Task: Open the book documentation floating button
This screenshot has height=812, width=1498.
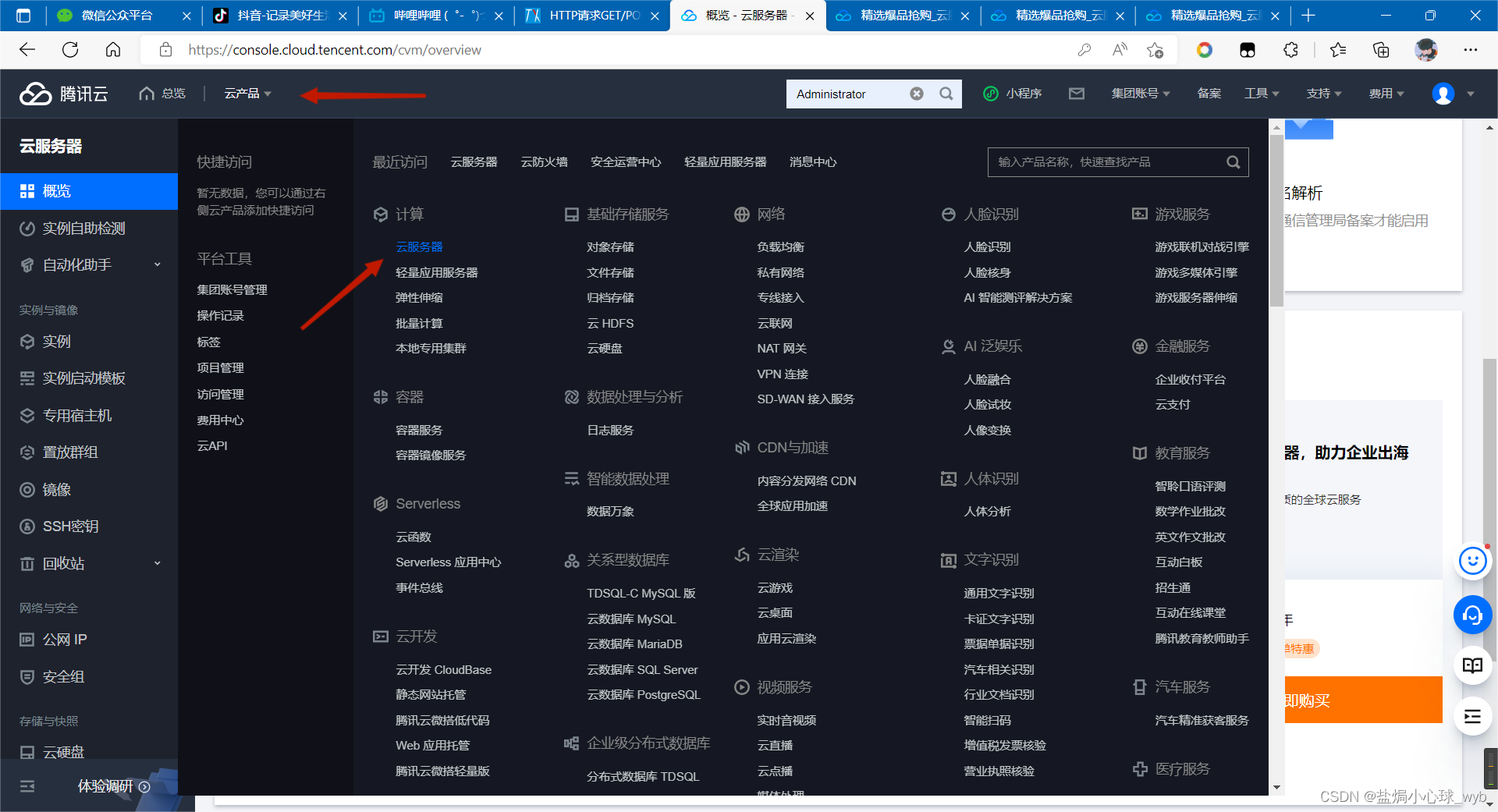Action: [1472, 665]
